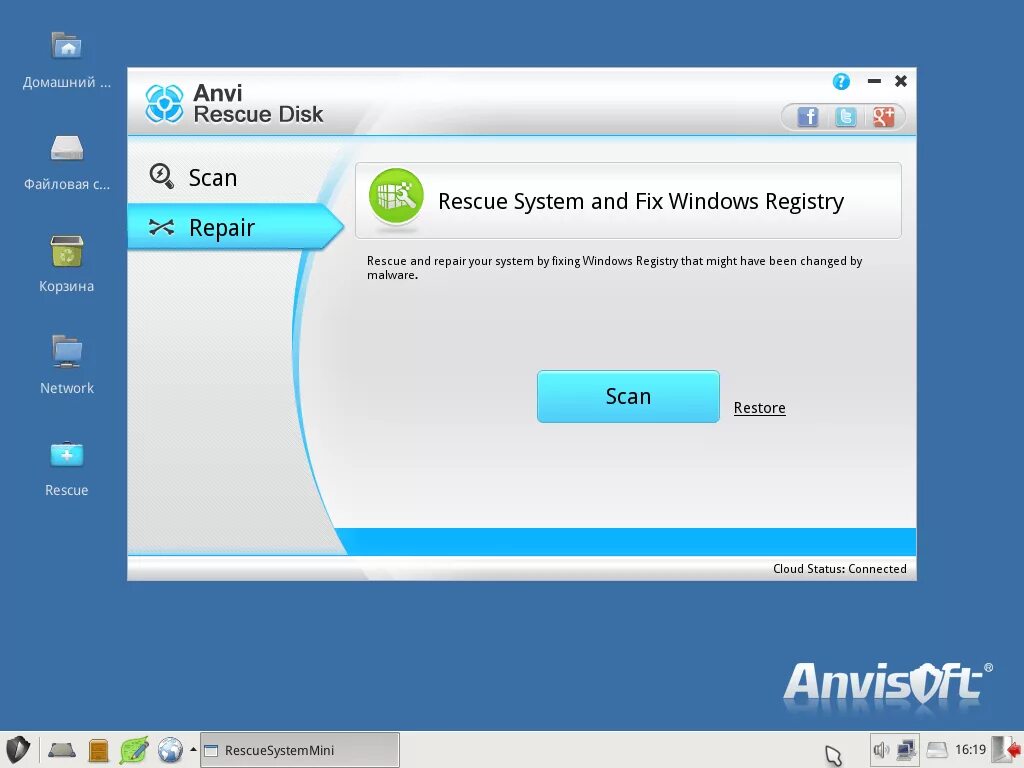Open the file manager cabinet taskbar icon
Image resolution: width=1024 pixels, height=768 pixels.
(98, 750)
